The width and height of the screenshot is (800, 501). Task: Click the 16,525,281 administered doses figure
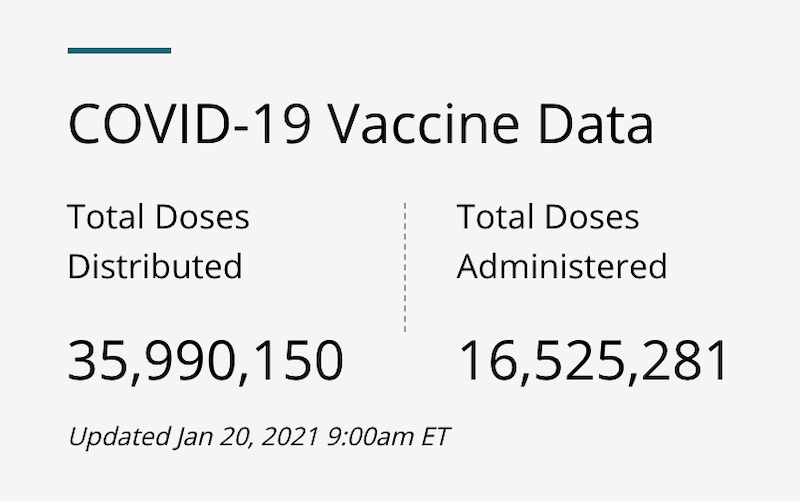pos(593,361)
